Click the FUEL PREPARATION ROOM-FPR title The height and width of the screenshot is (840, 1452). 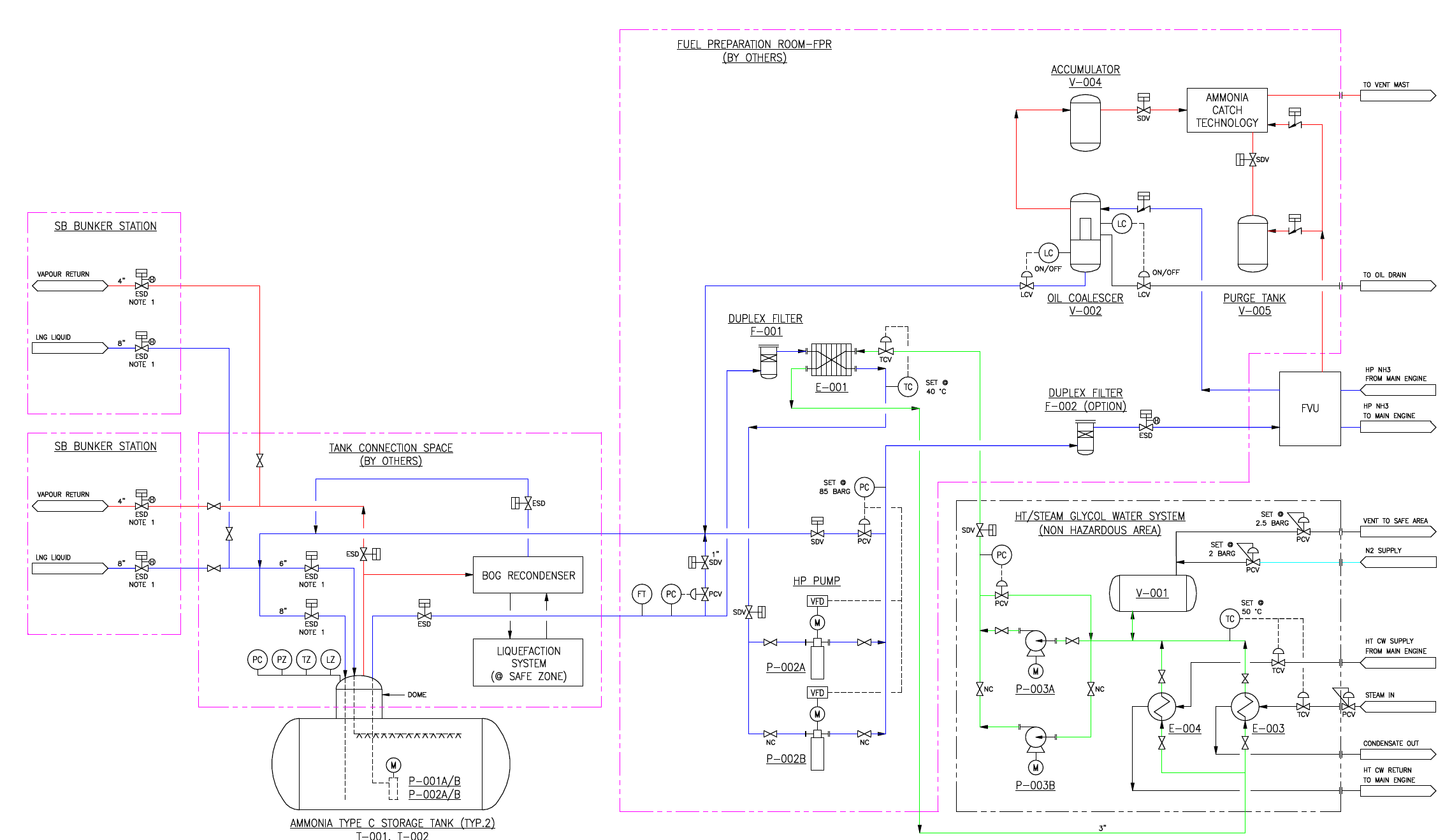coord(754,44)
